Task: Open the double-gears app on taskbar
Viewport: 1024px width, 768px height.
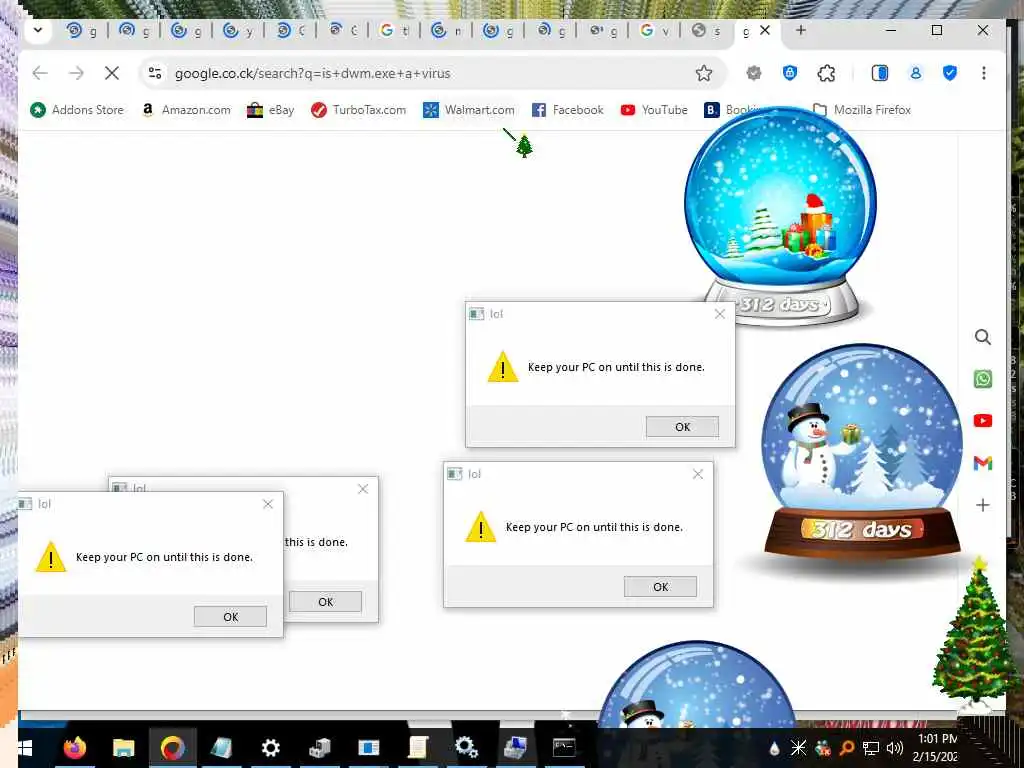Action: 466,748
